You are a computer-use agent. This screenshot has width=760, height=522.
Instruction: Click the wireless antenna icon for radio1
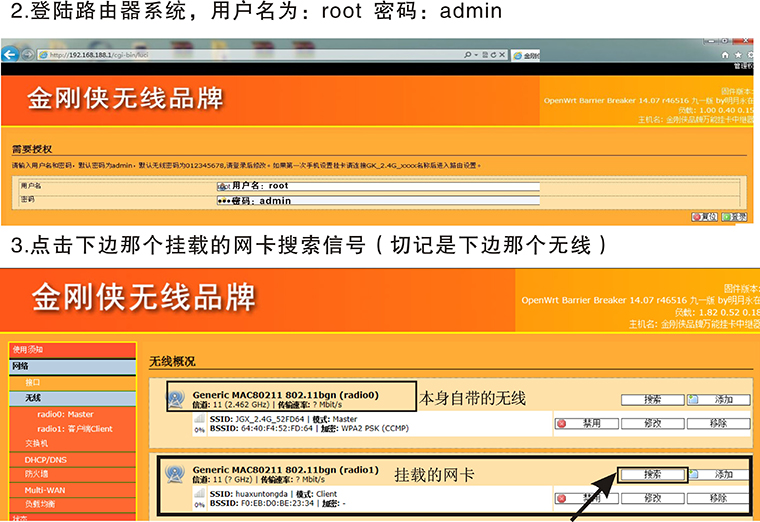point(174,474)
